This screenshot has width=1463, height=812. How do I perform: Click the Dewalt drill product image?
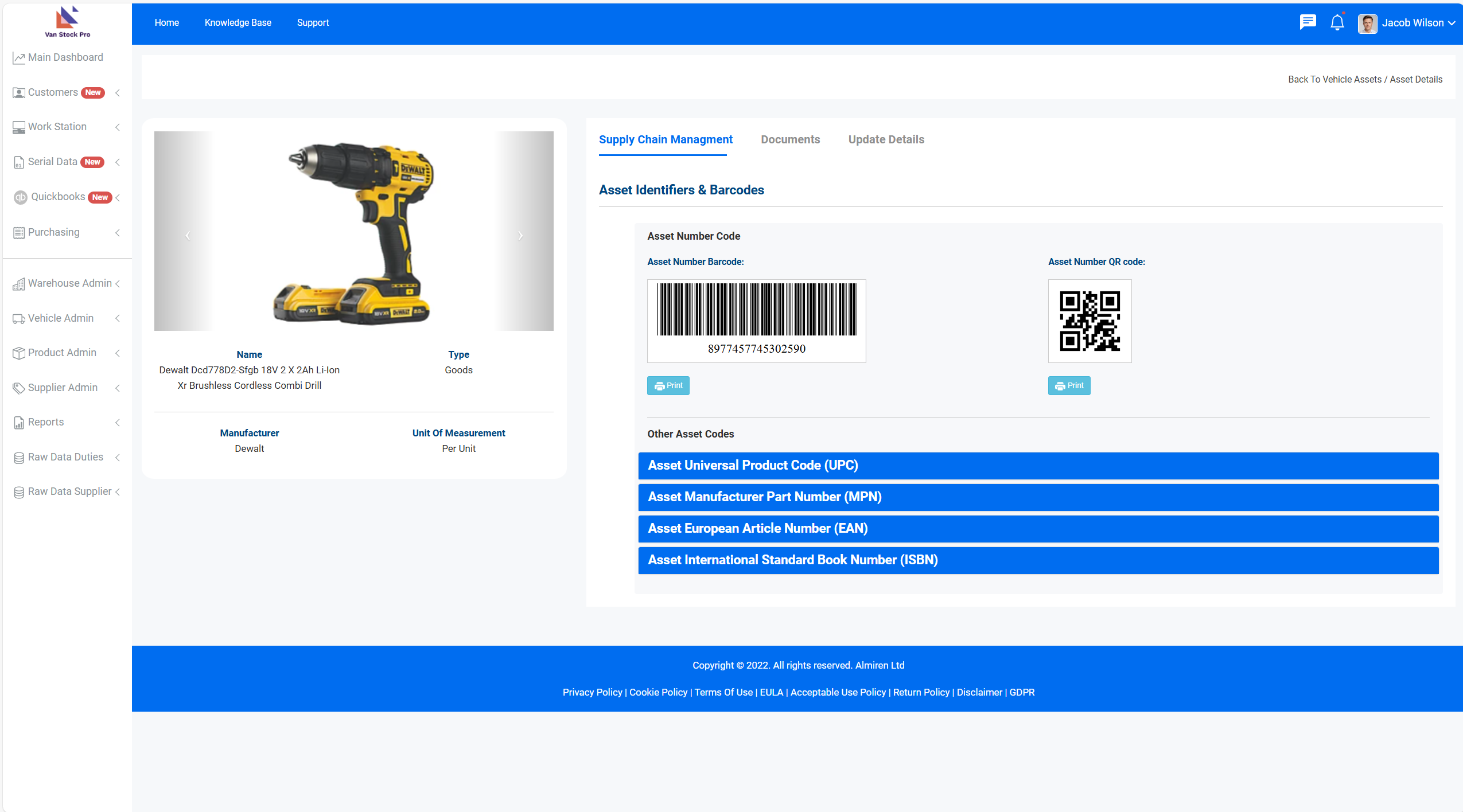coord(354,232)
